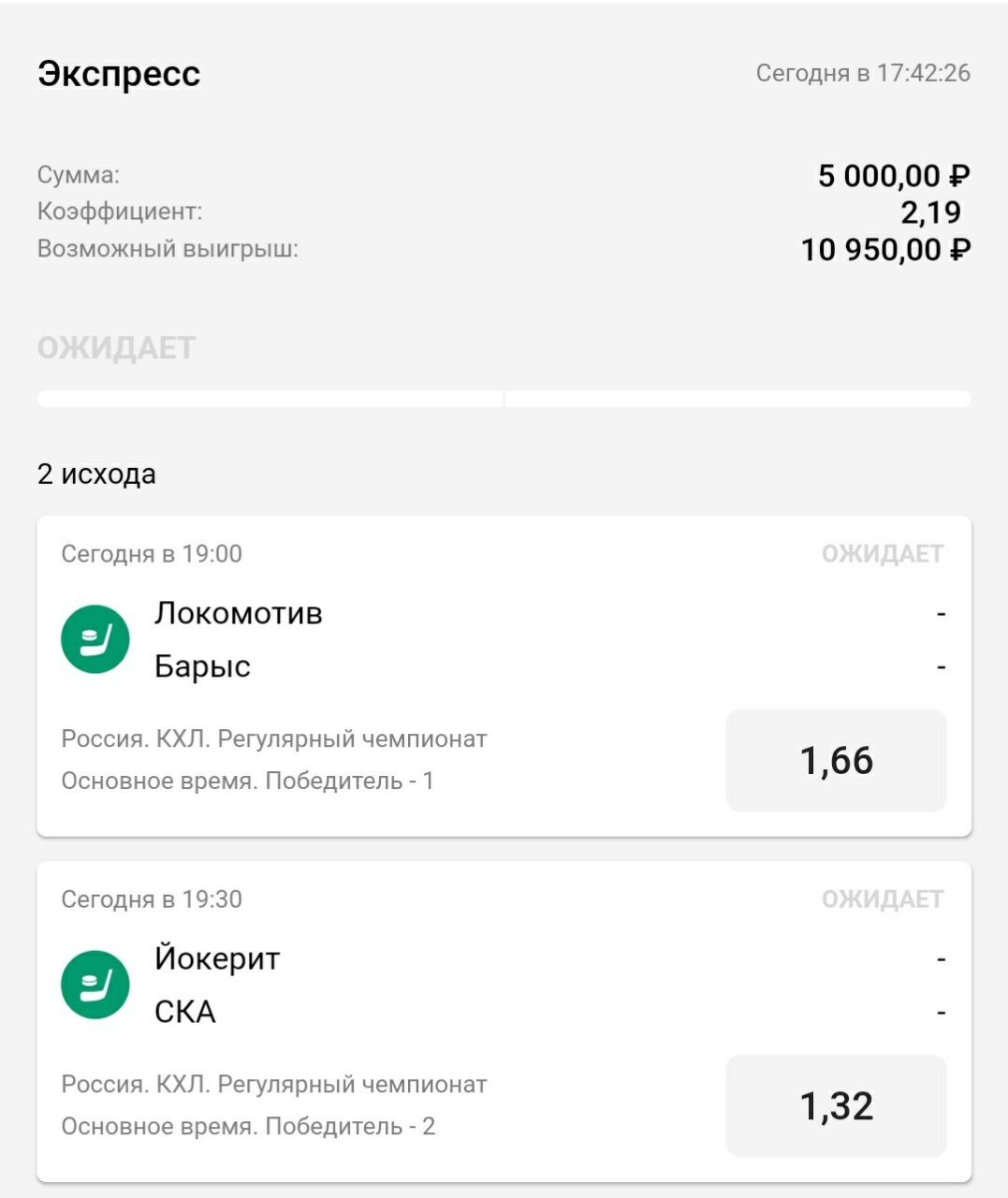Select the Локомотив team name
The height and width of the screenshot is (1198, 1008).
click(x=239, y=613)
